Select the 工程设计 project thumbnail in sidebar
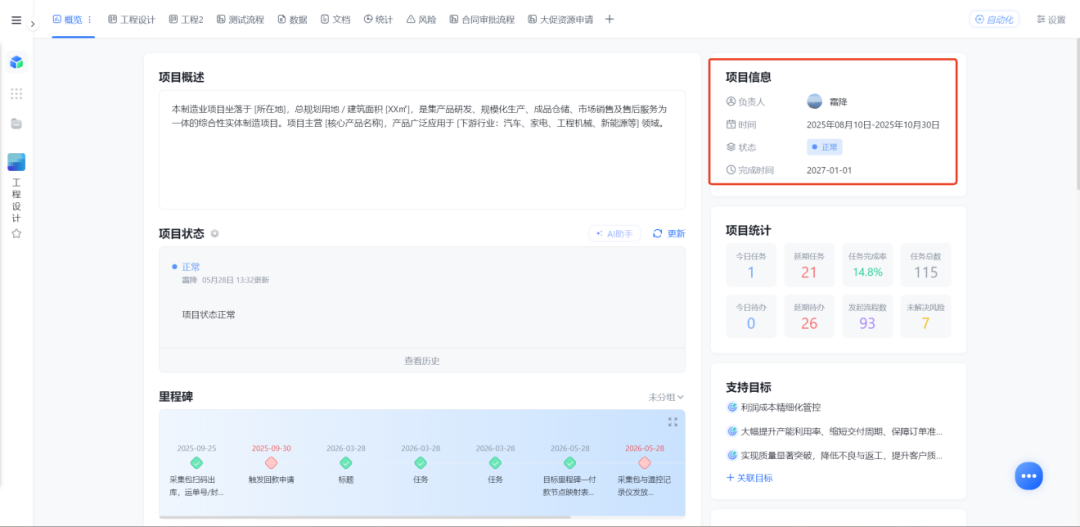Screen dimensions: 1080x527 (17, 162)
